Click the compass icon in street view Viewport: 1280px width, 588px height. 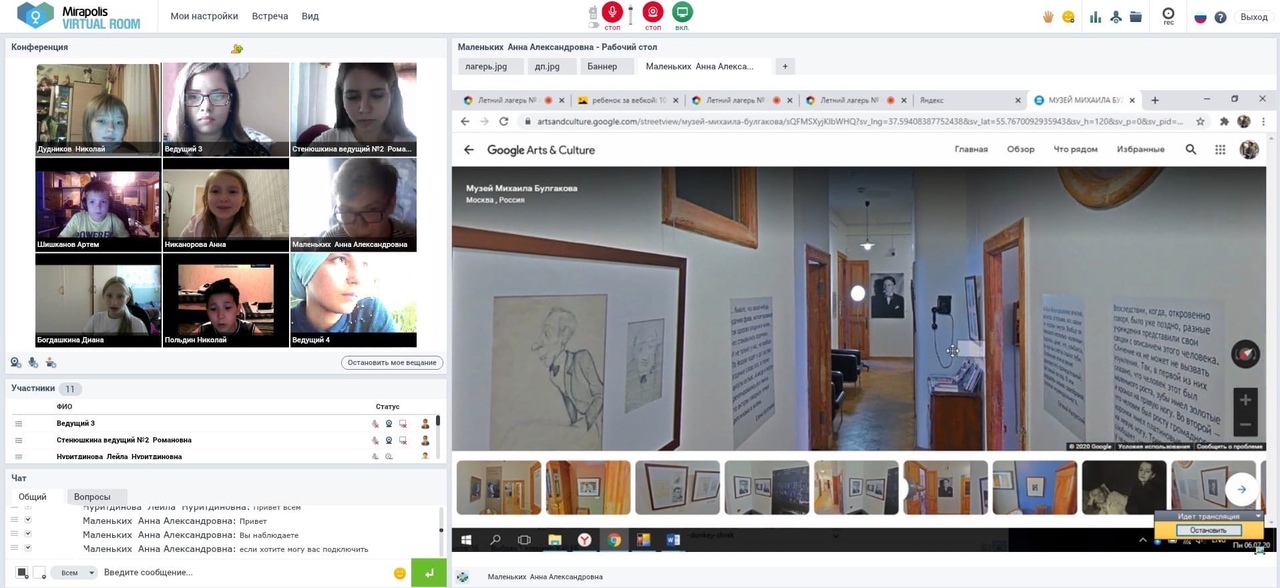coord(1245,354)
